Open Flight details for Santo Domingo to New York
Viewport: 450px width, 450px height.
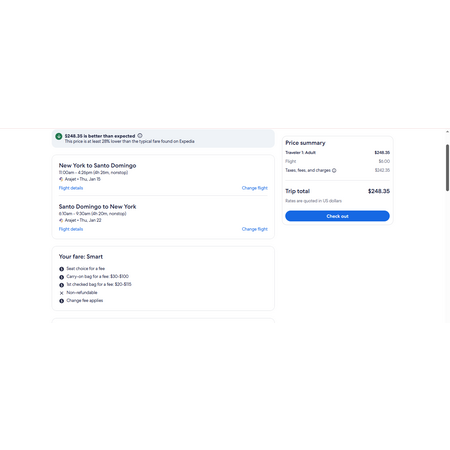[71, 229]
